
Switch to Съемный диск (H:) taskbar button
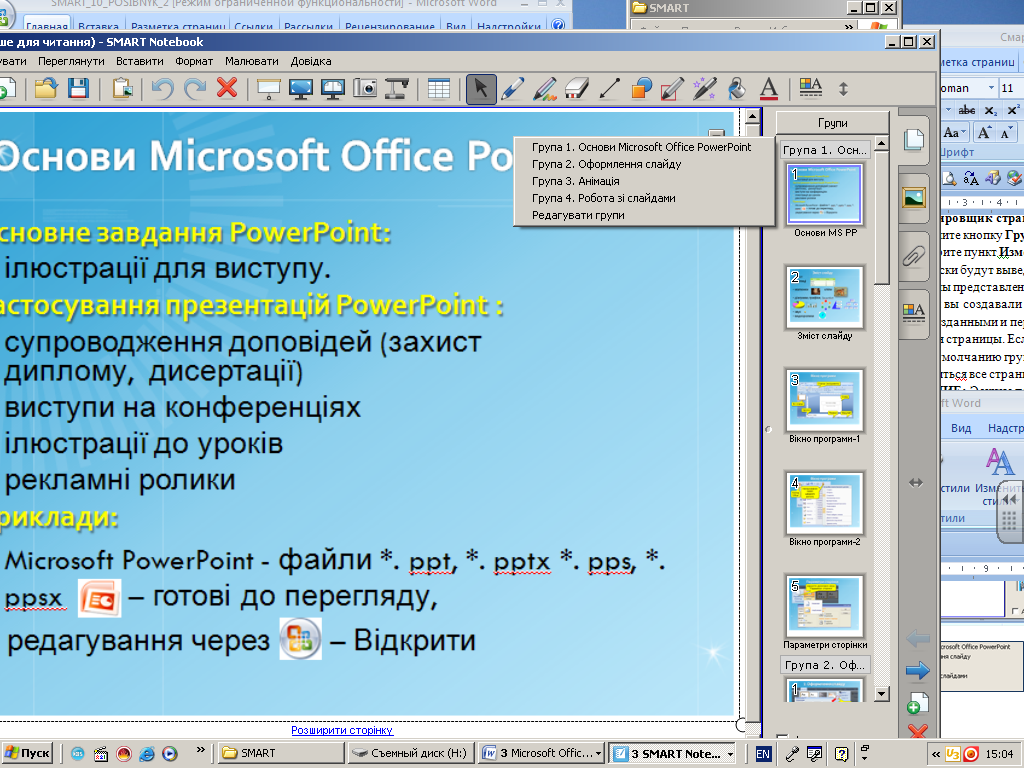coord(411,753)
